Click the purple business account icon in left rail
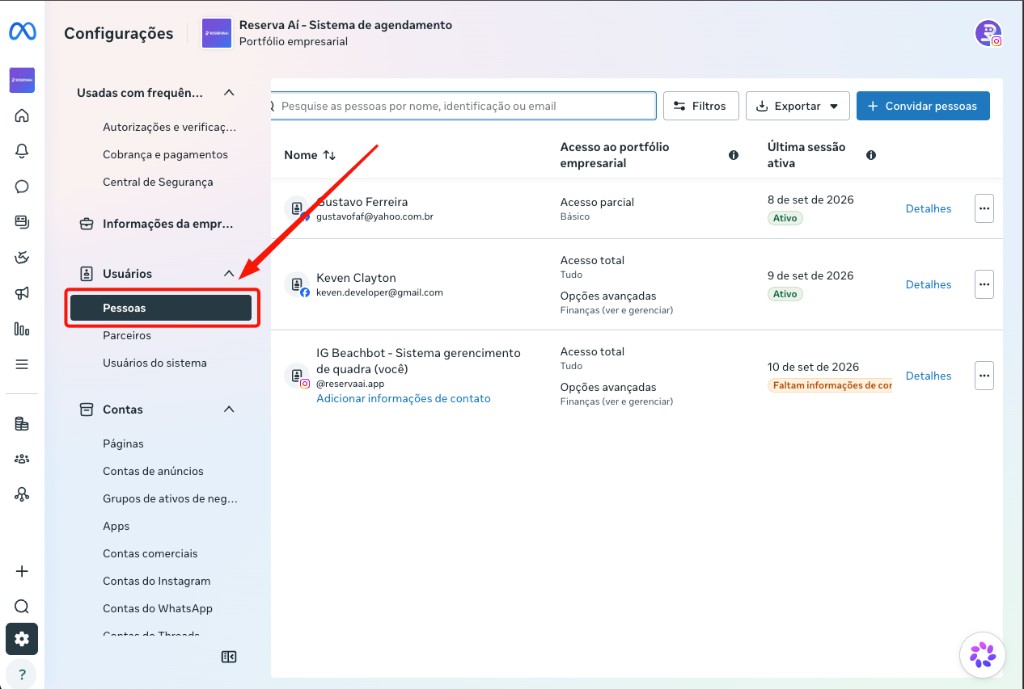The image size is (1024, 689). 22,80
